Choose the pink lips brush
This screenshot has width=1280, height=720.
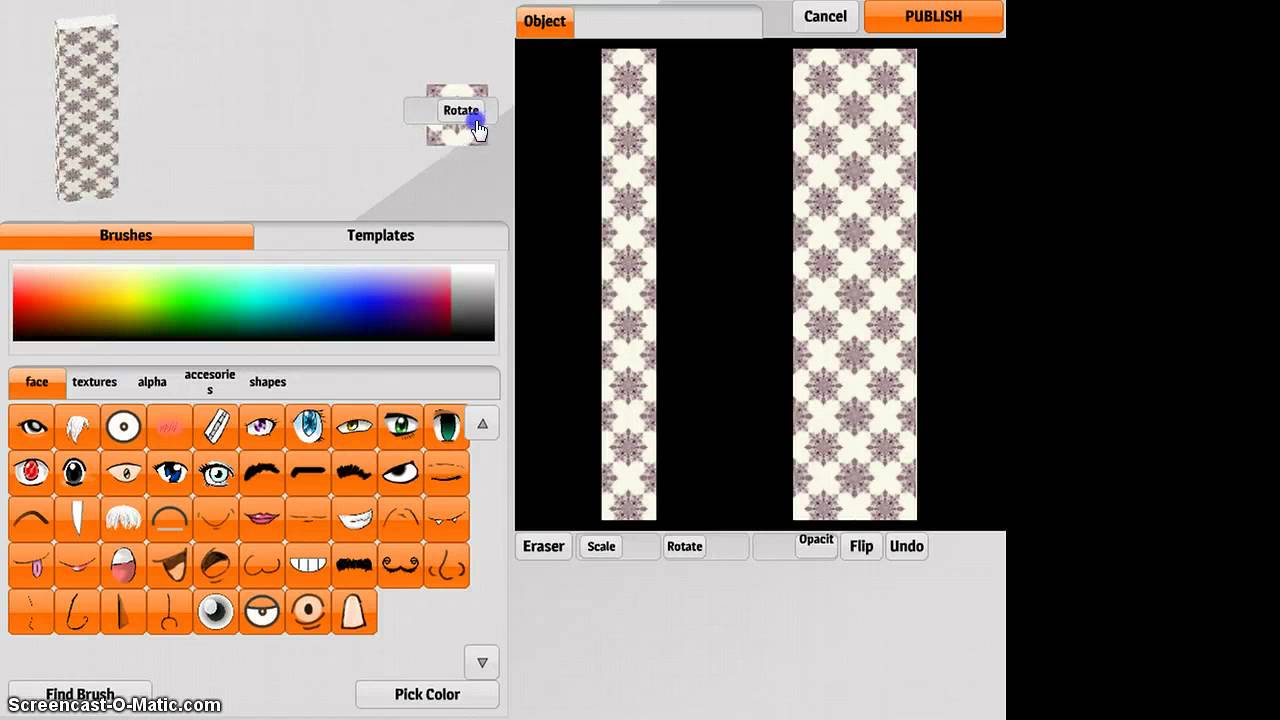(x=261, y=519)
